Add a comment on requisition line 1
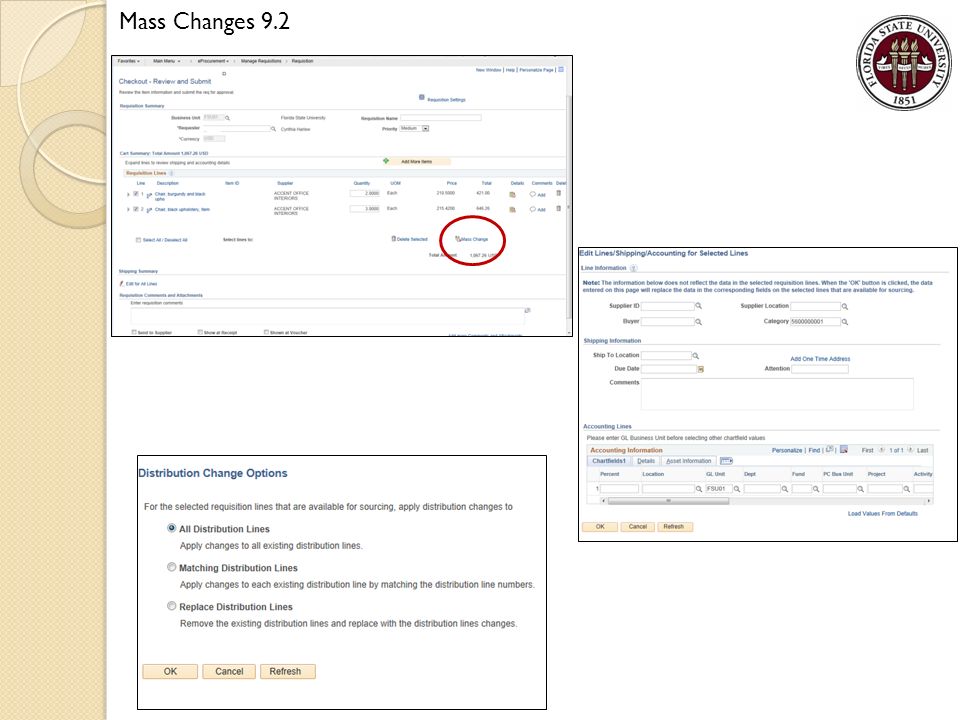960x720 pixels. click(x=537, y=195)
